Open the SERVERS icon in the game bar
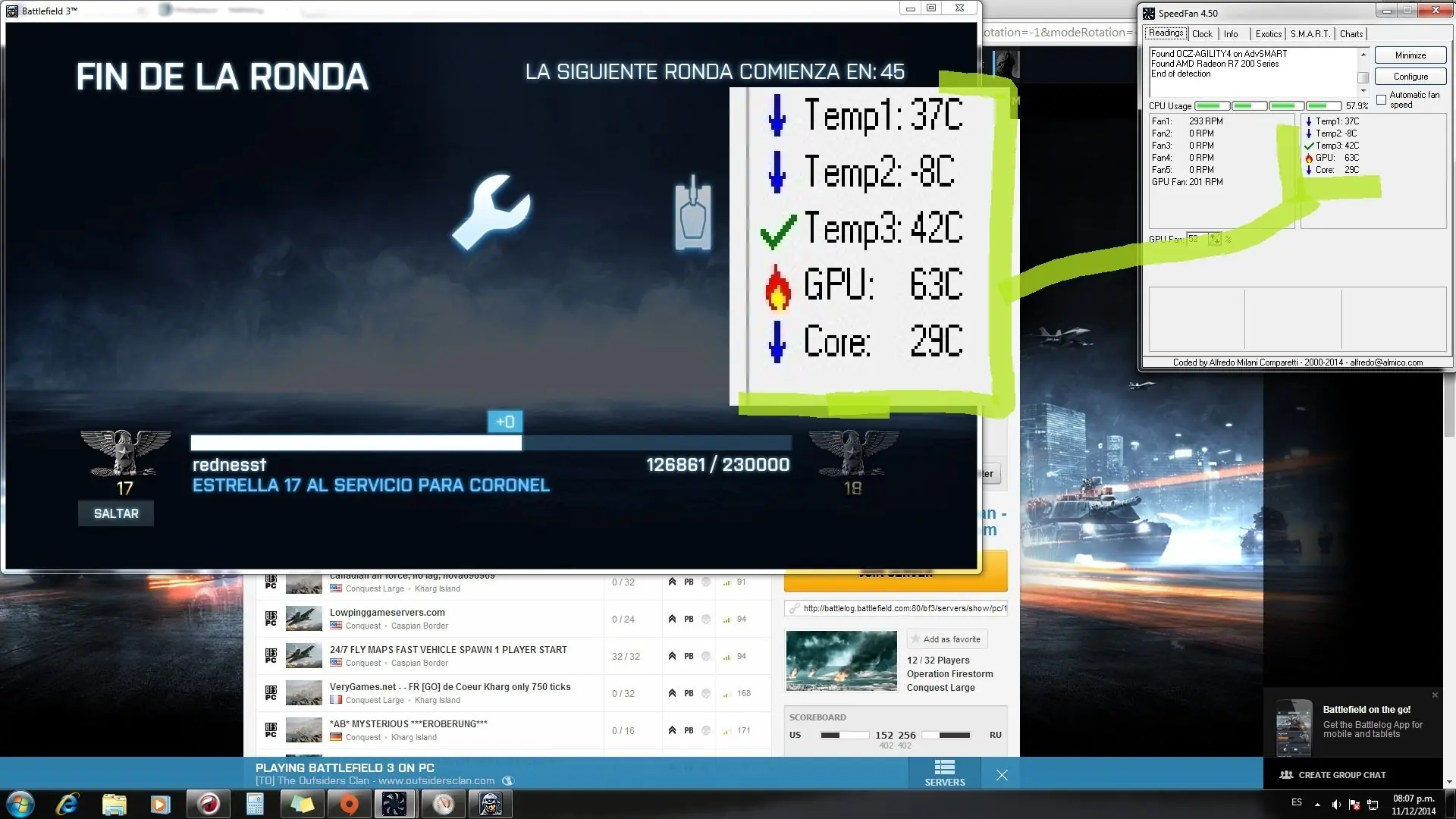1456x819 pixels. (944, 773)
